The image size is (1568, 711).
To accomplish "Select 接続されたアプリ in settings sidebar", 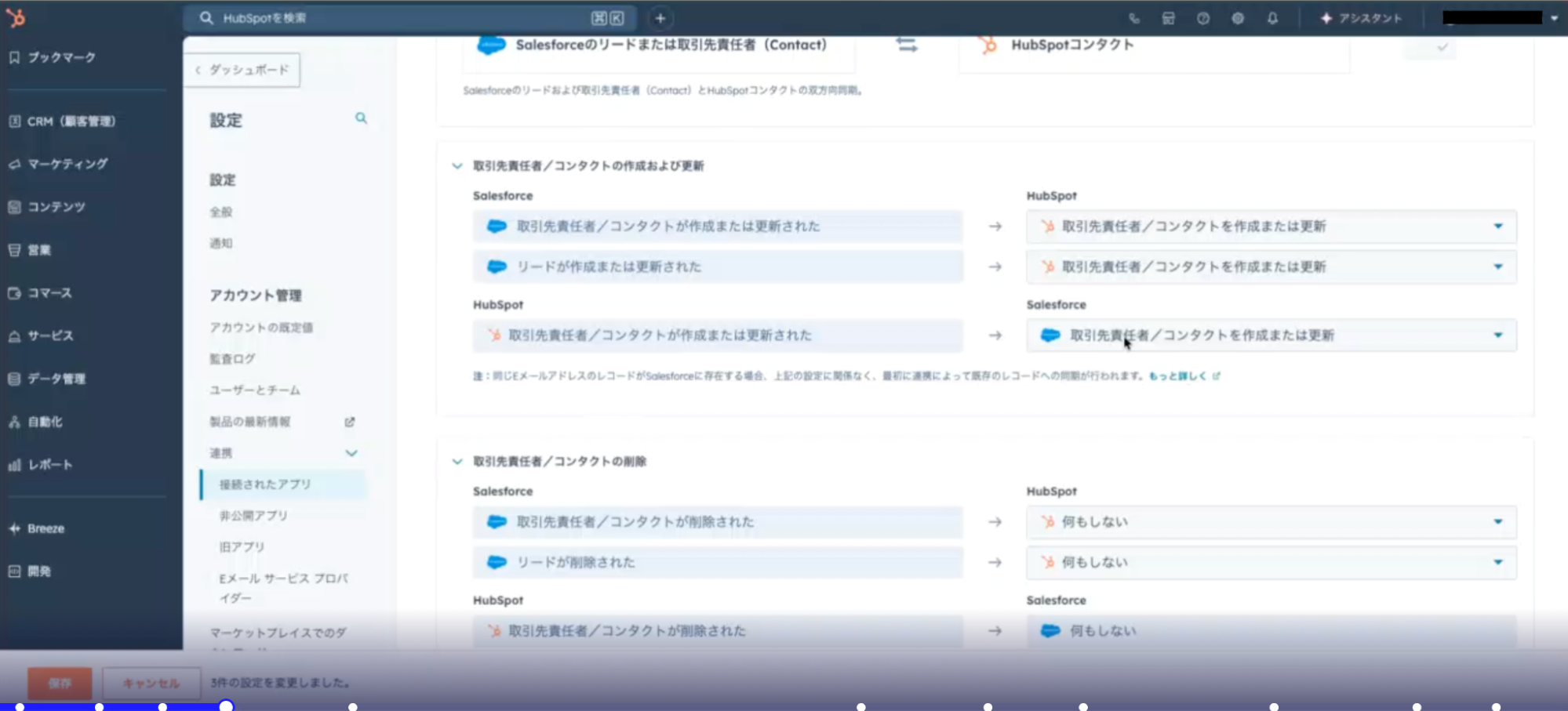I will (x=265, y=484).
